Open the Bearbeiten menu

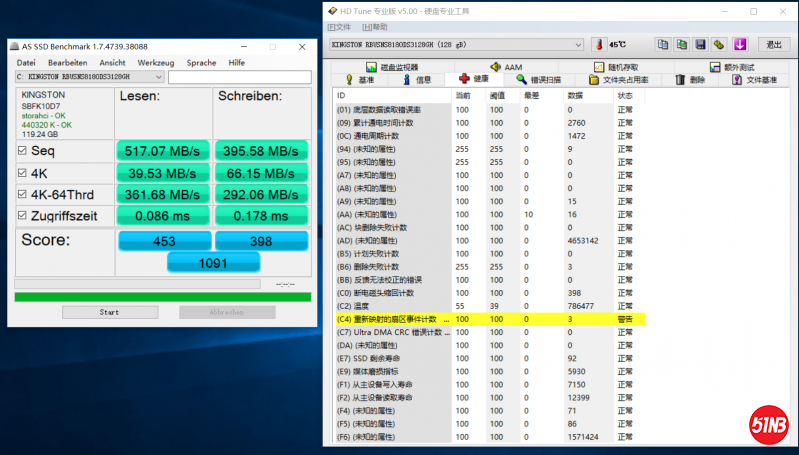67,63
